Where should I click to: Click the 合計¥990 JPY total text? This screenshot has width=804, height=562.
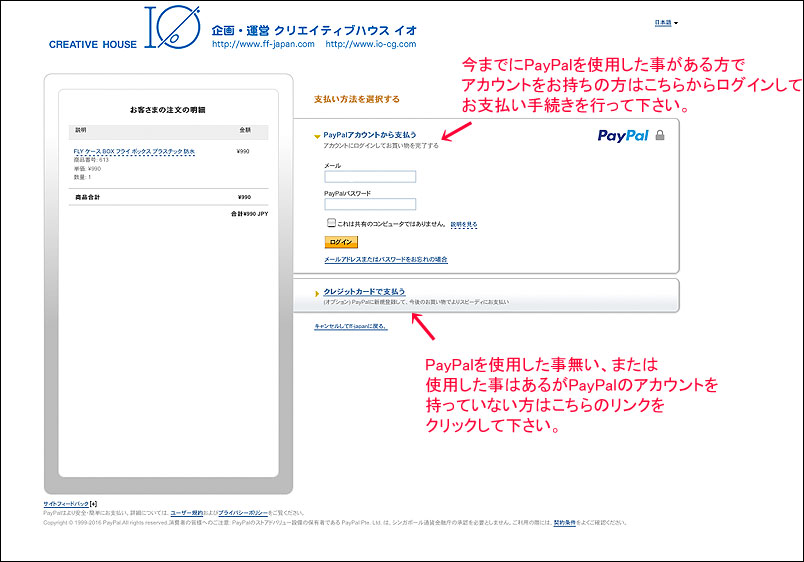[249, 214]
